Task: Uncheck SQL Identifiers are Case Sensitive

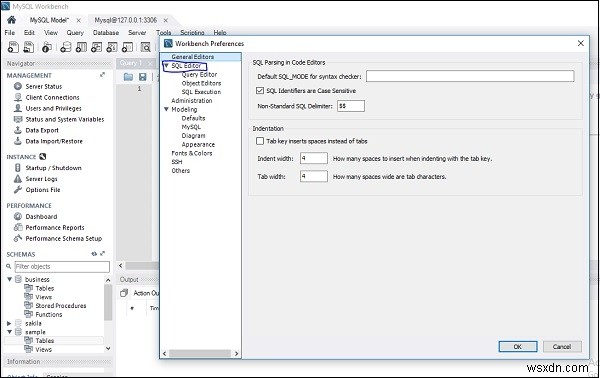Action: point(260,91)
